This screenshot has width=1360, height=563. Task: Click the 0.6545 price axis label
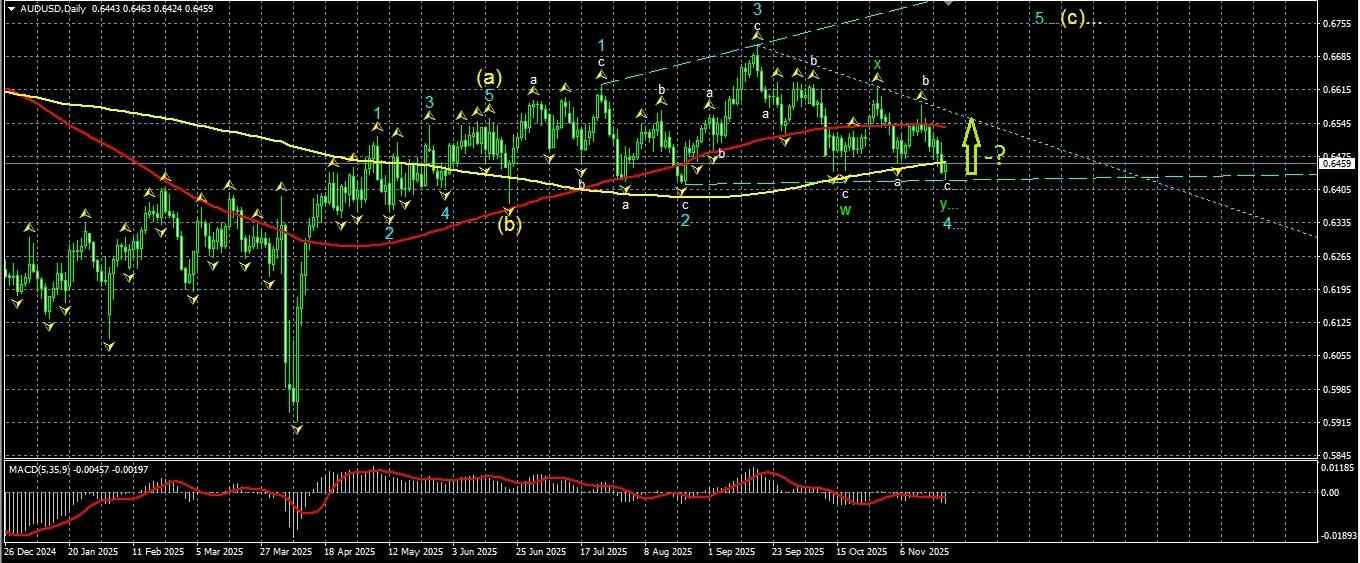pyautogui.click(x=1336, y=123)
